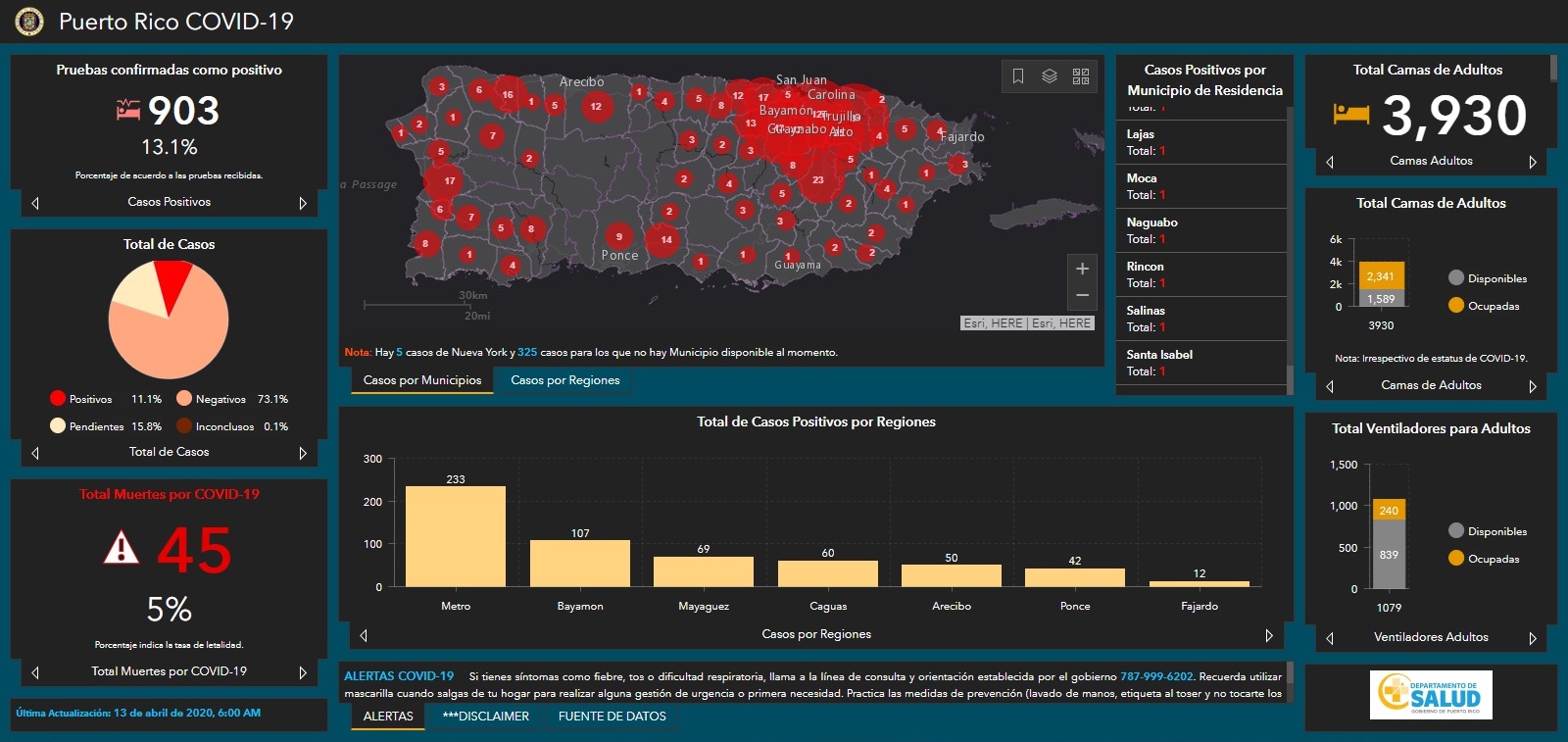Viewport: 1568px width, 742px height.
Task: Click the 787-999-6202 phone link
Action: (1156, 676)
